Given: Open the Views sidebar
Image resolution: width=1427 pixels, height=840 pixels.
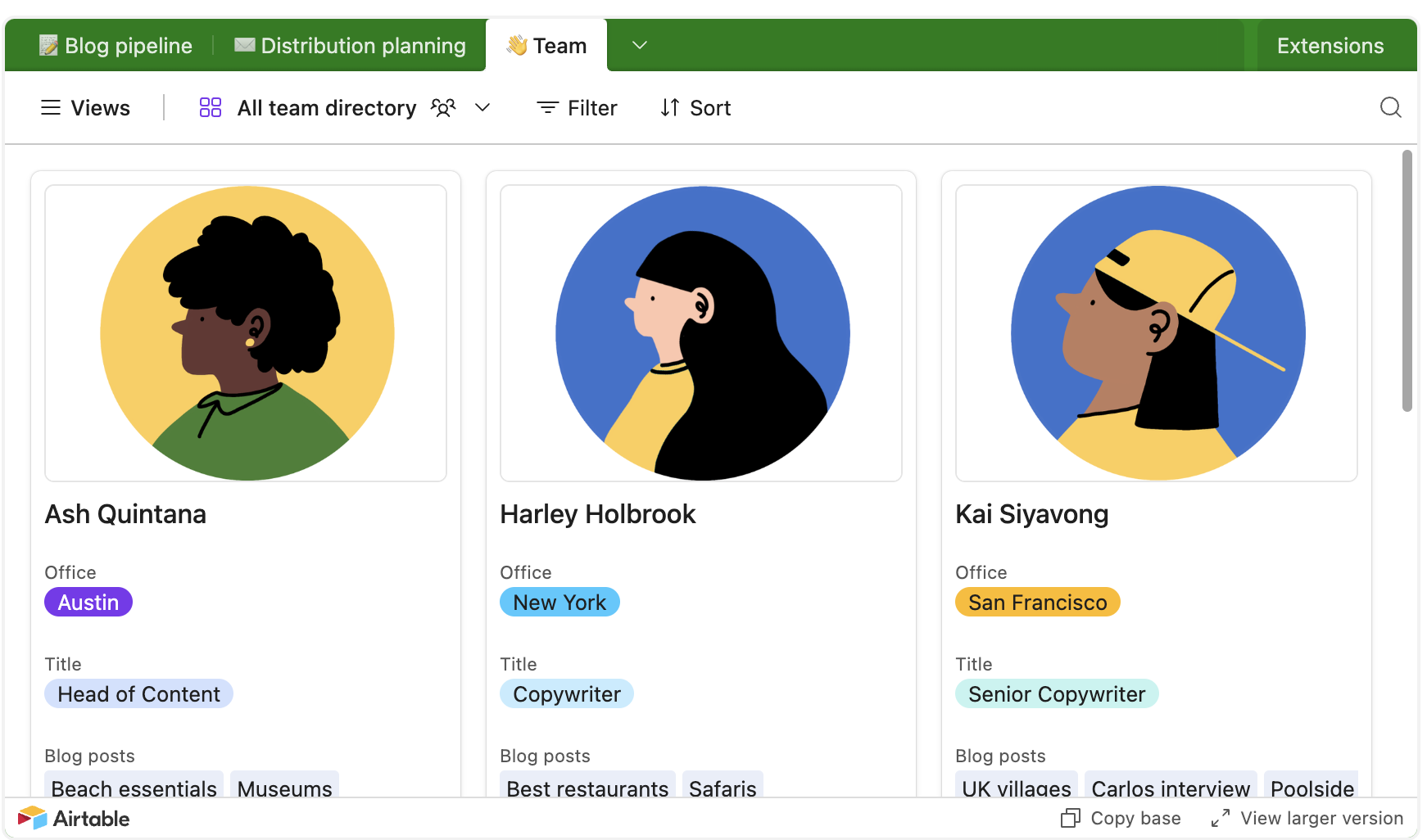Looking at the screenshot, I should (86, 107).
